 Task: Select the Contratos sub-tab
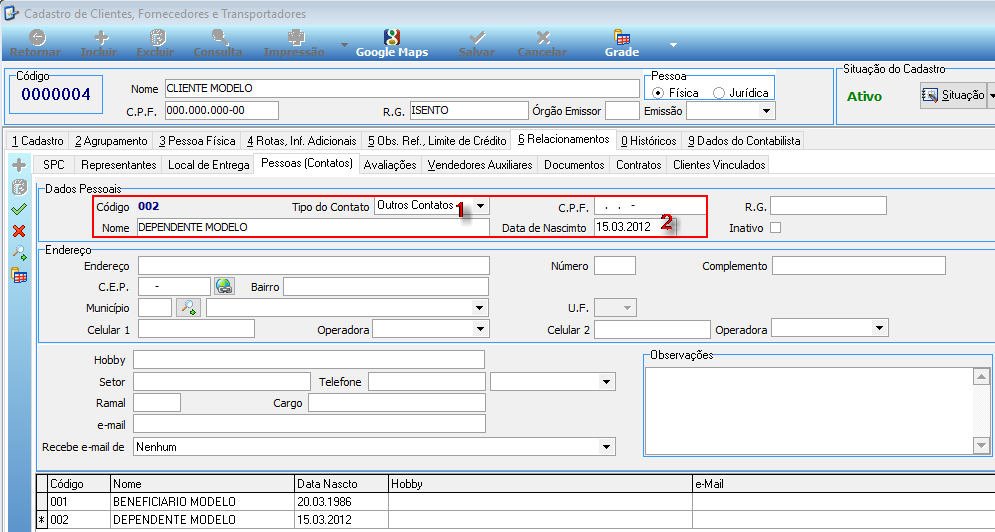638,164
